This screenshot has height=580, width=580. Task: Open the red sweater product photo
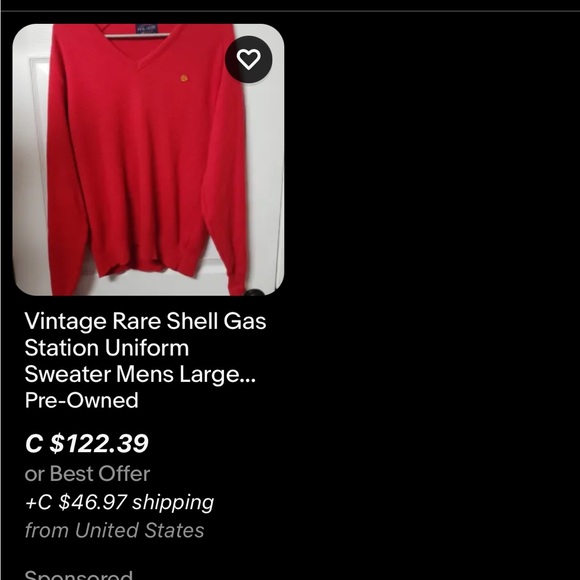(x=148, y=160)
